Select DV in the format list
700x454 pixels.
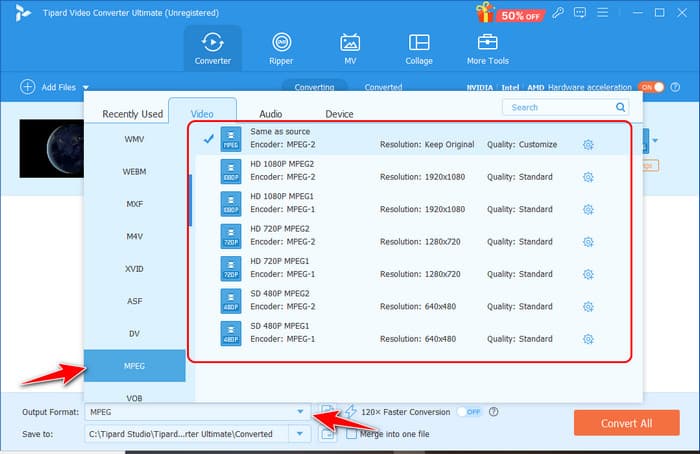click(x=134, y=333)
